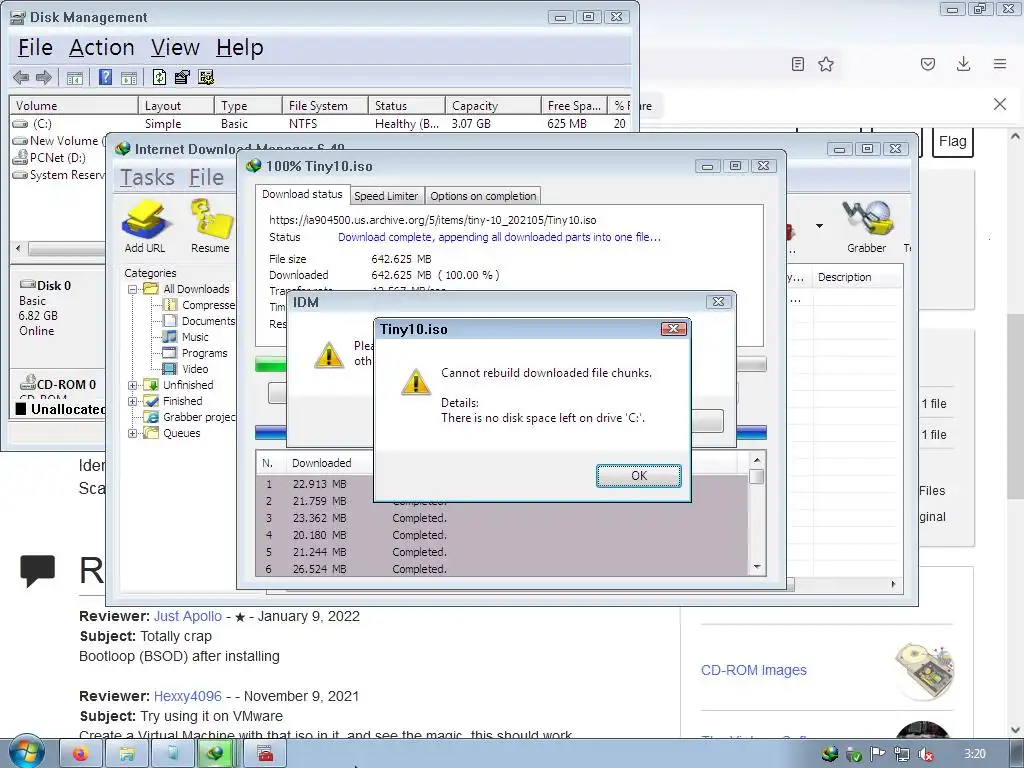Viewport: 1024px width, 768px height.
Task: Open Action menu in Disk Management
Action: (x=102, y=48)
